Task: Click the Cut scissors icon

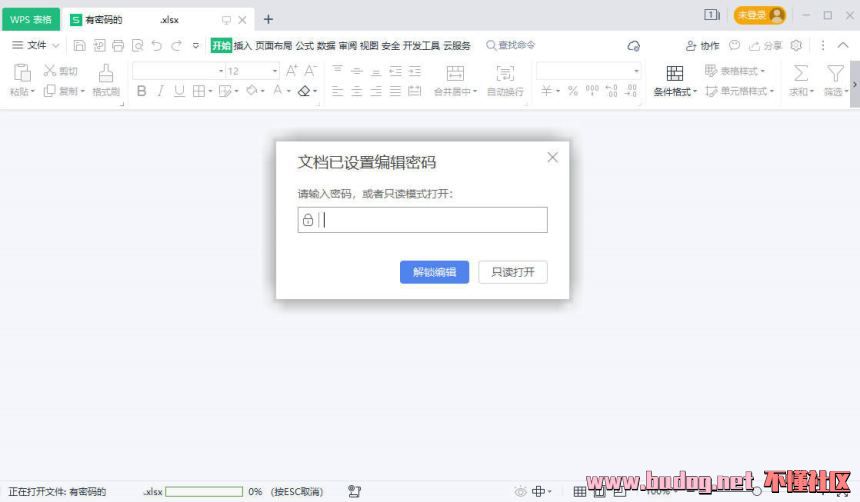Action: pos(49,70)
